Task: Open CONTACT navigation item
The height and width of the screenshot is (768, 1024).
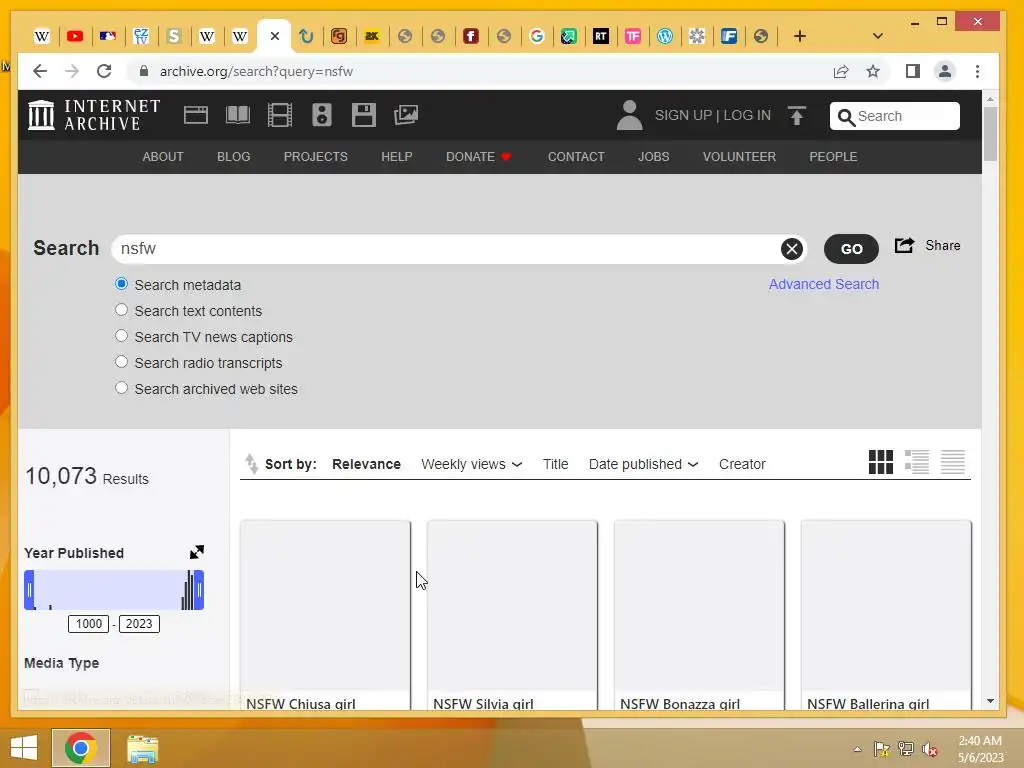Action: (x=576, y=157)
